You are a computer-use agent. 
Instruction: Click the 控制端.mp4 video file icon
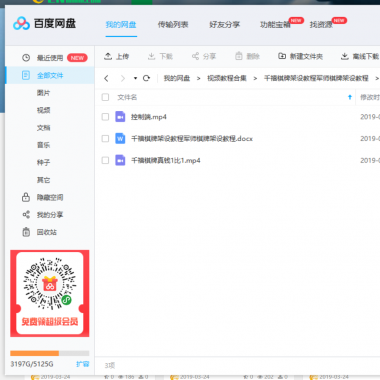tap(120, 117)
